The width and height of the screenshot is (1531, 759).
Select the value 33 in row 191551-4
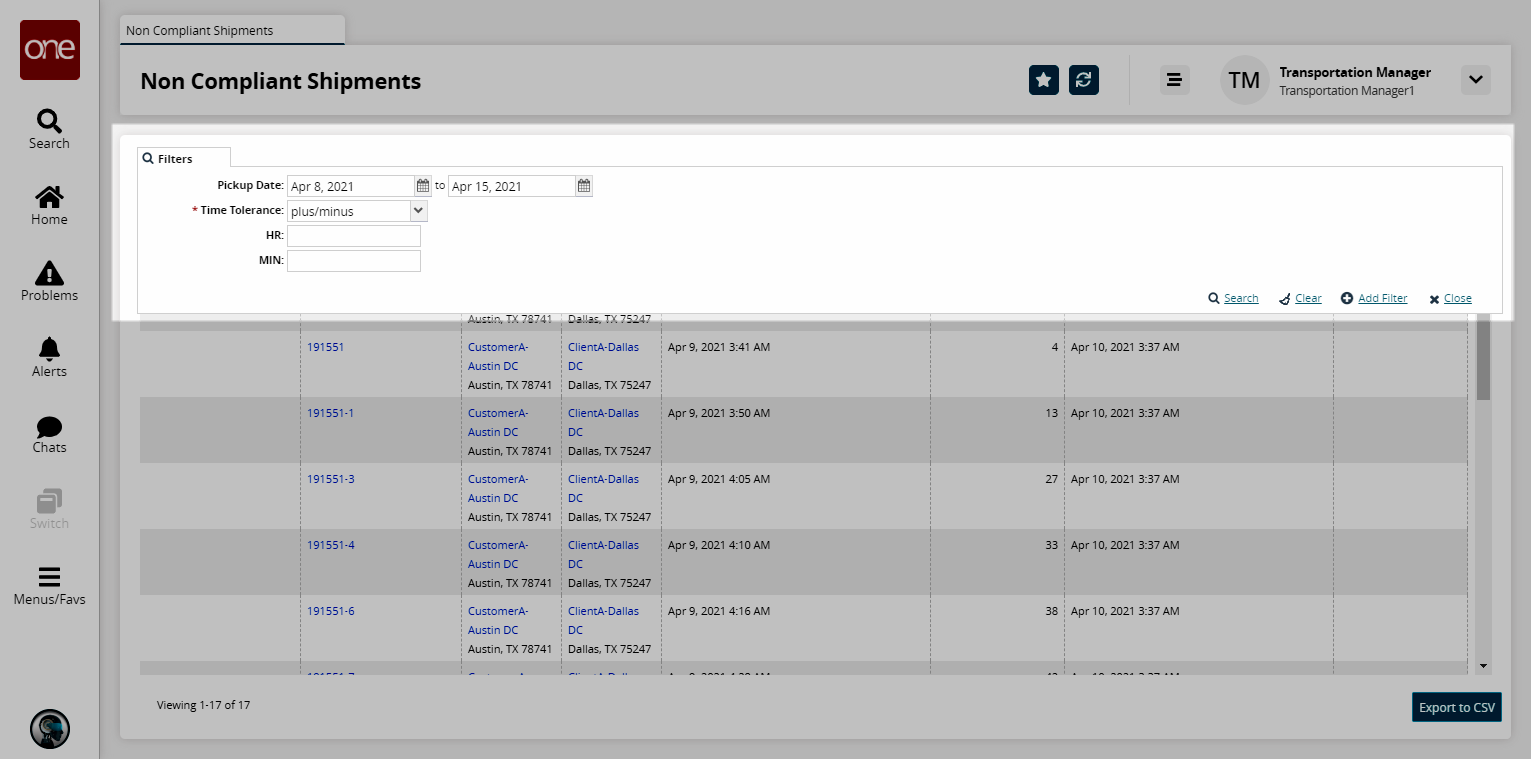(x=1051, y=545)
